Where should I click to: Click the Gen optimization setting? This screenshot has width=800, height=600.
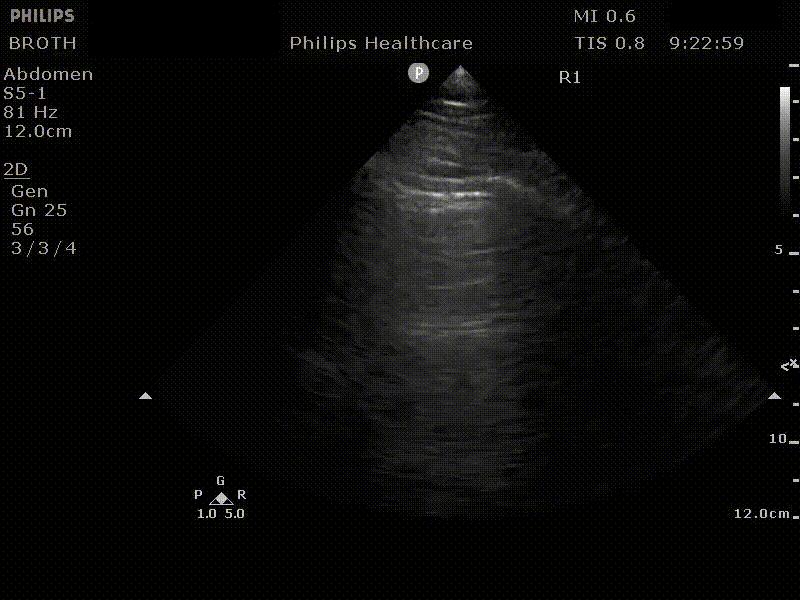[x=30, y=191]
